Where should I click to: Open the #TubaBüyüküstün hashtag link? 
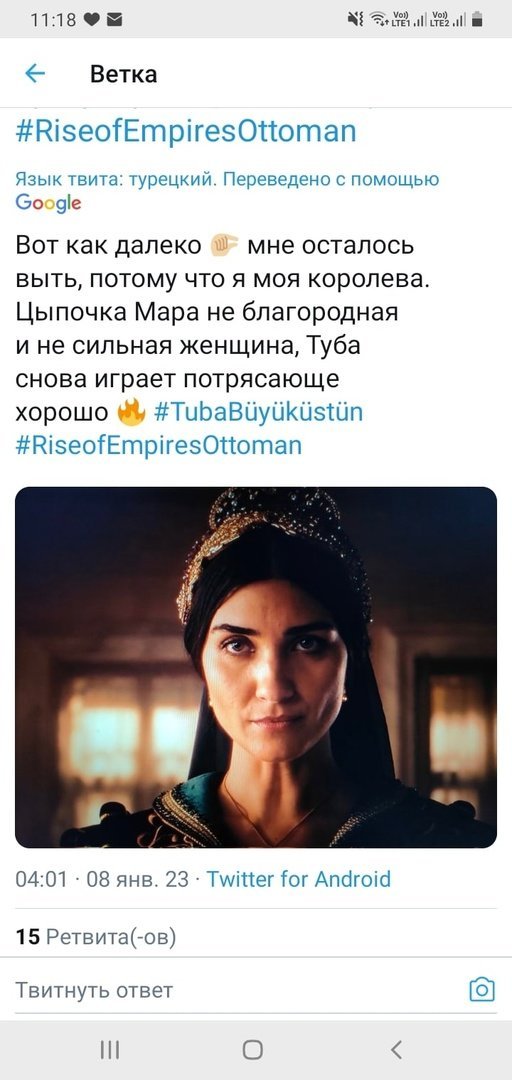click(x=258, y=412)
